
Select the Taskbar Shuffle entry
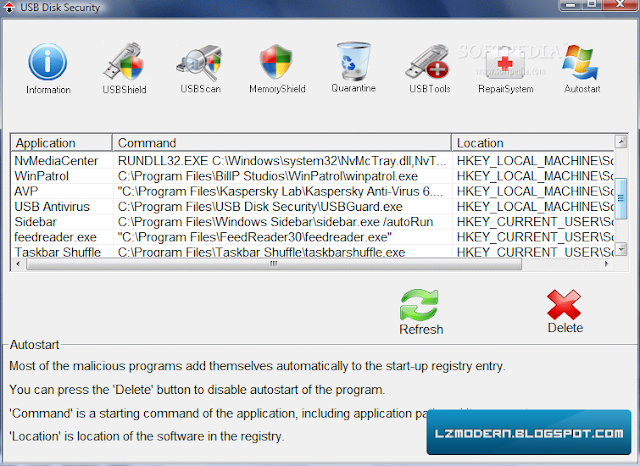(x=312, y=251)
